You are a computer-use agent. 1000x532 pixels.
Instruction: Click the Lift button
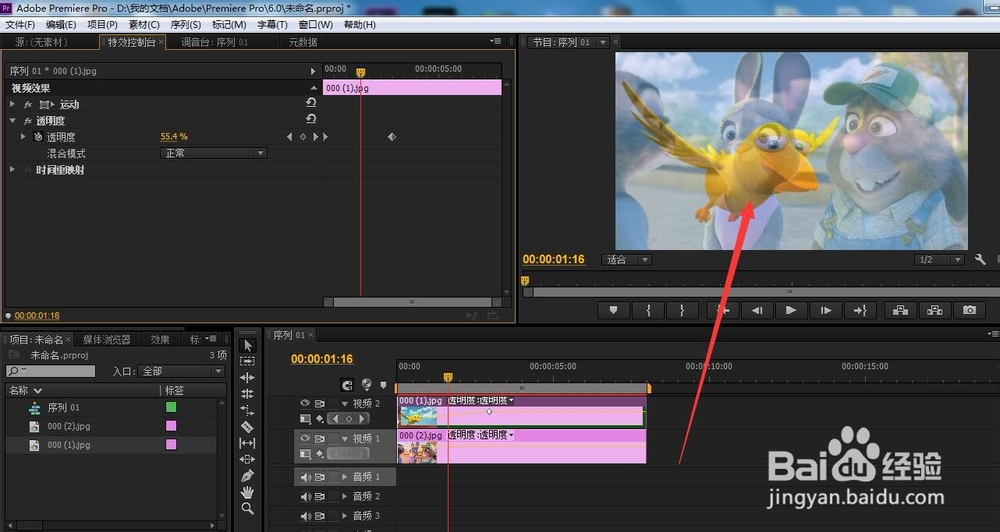click(x=901, y=310)
